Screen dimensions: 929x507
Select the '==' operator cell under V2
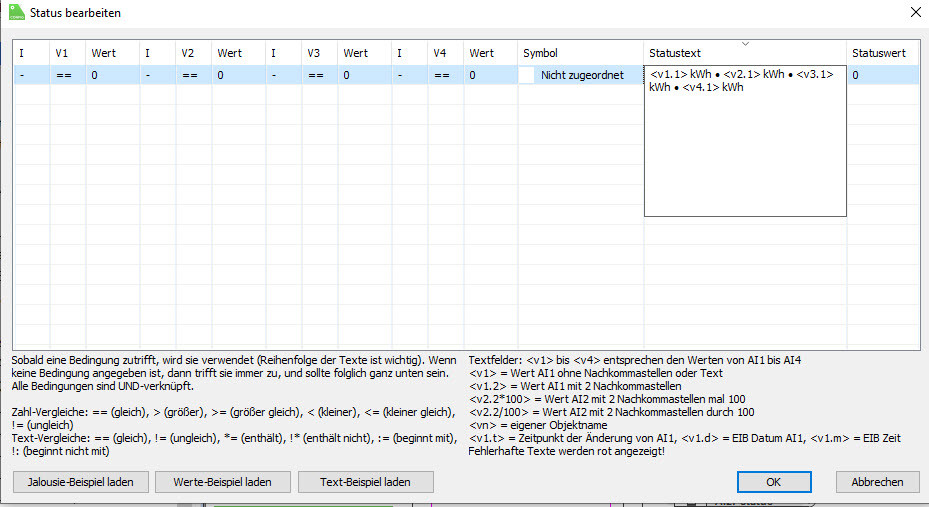(193, 75)
